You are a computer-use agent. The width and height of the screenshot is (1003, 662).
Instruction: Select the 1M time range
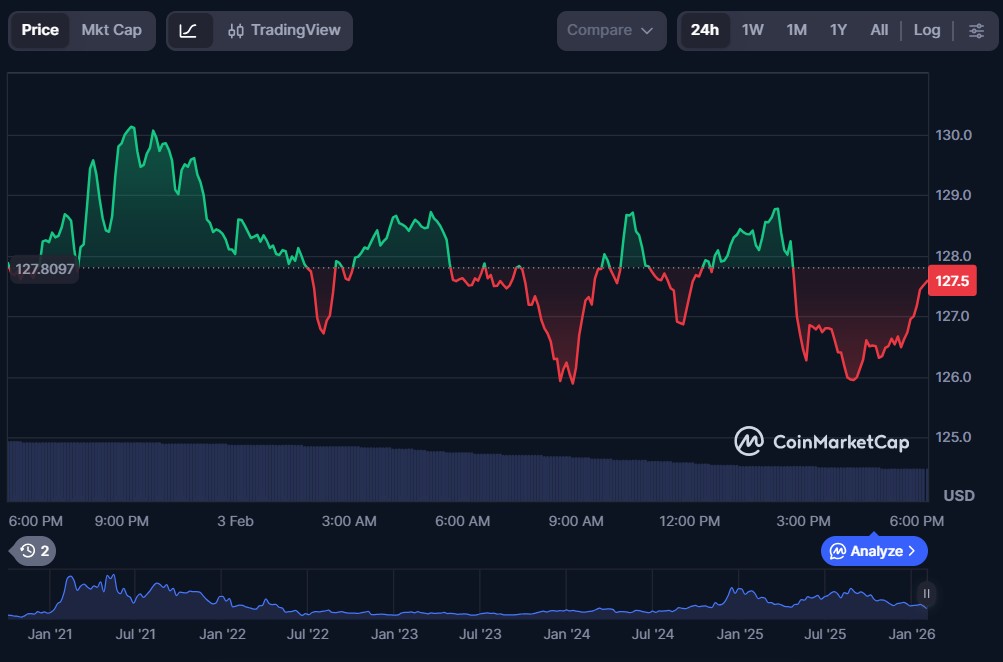pos(796,30)
